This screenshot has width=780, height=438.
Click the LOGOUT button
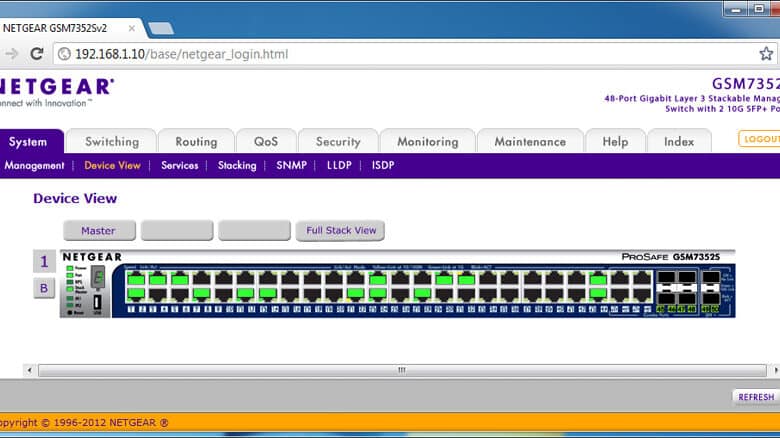point(759,139)
